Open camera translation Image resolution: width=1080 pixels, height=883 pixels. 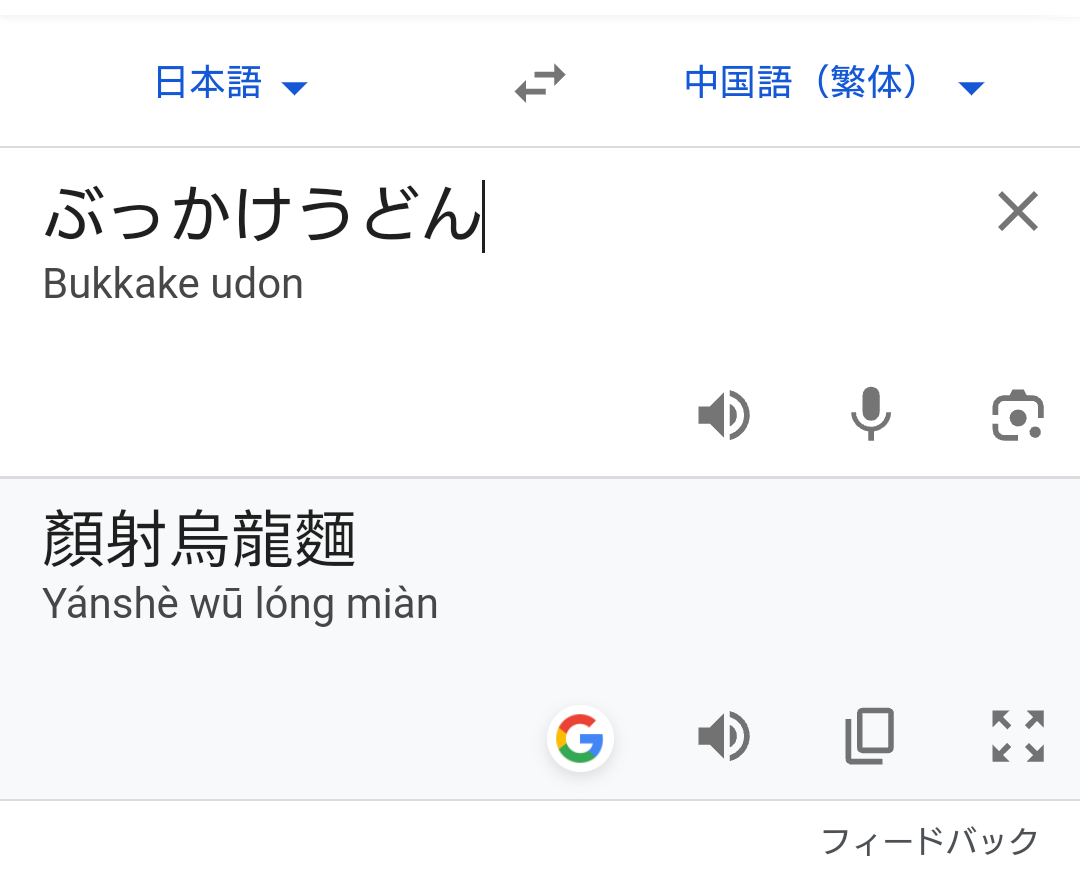(1018, 415)
